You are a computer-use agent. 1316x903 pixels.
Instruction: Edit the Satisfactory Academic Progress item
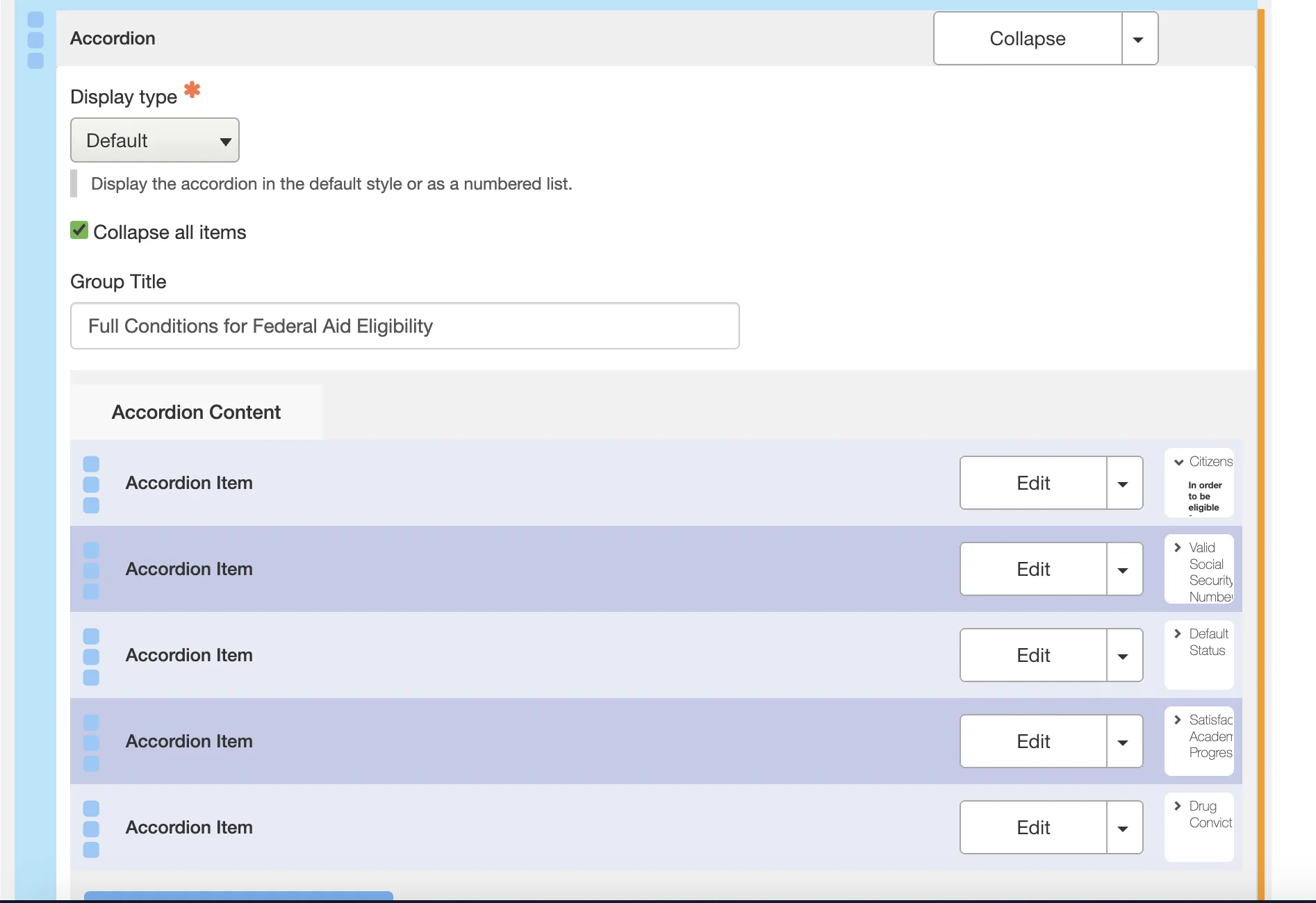coord(1033,742)
